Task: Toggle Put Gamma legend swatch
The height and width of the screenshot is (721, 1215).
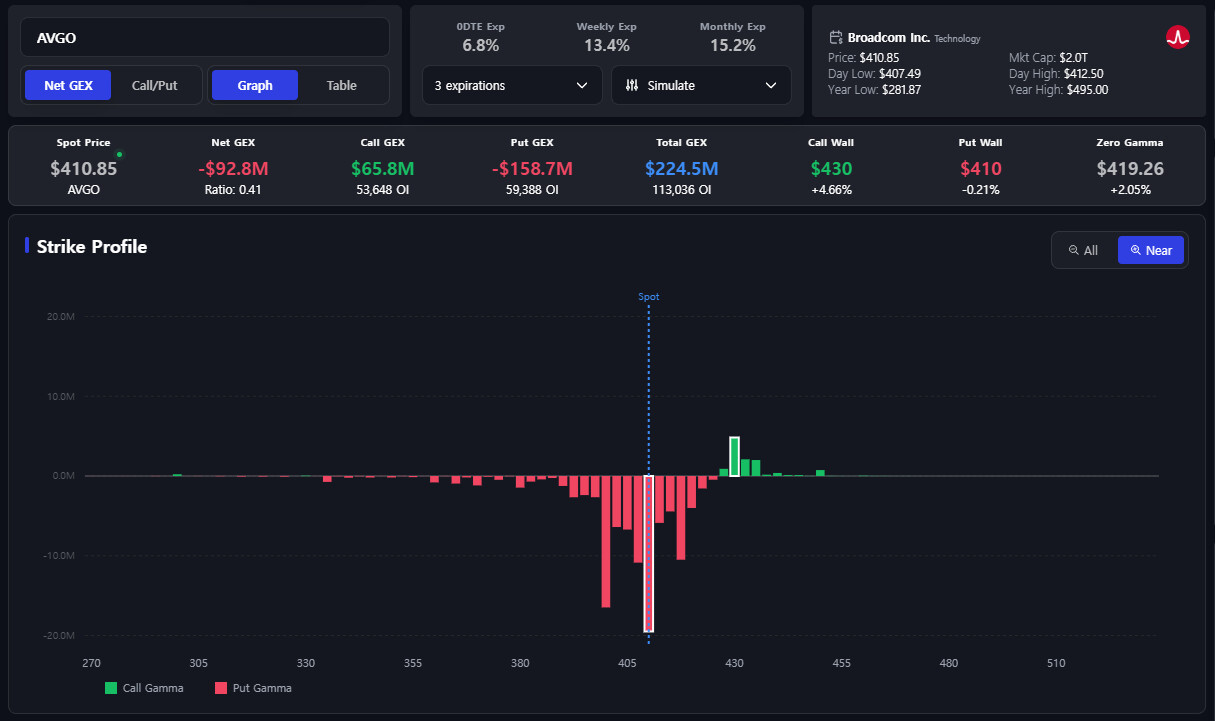Action: [221, 688]
